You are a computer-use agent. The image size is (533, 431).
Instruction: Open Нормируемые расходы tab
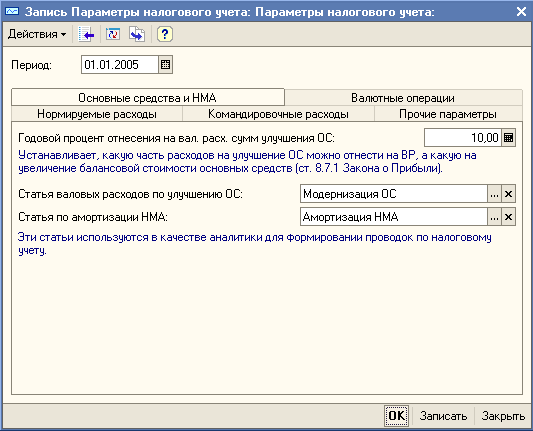coord(97,114)
